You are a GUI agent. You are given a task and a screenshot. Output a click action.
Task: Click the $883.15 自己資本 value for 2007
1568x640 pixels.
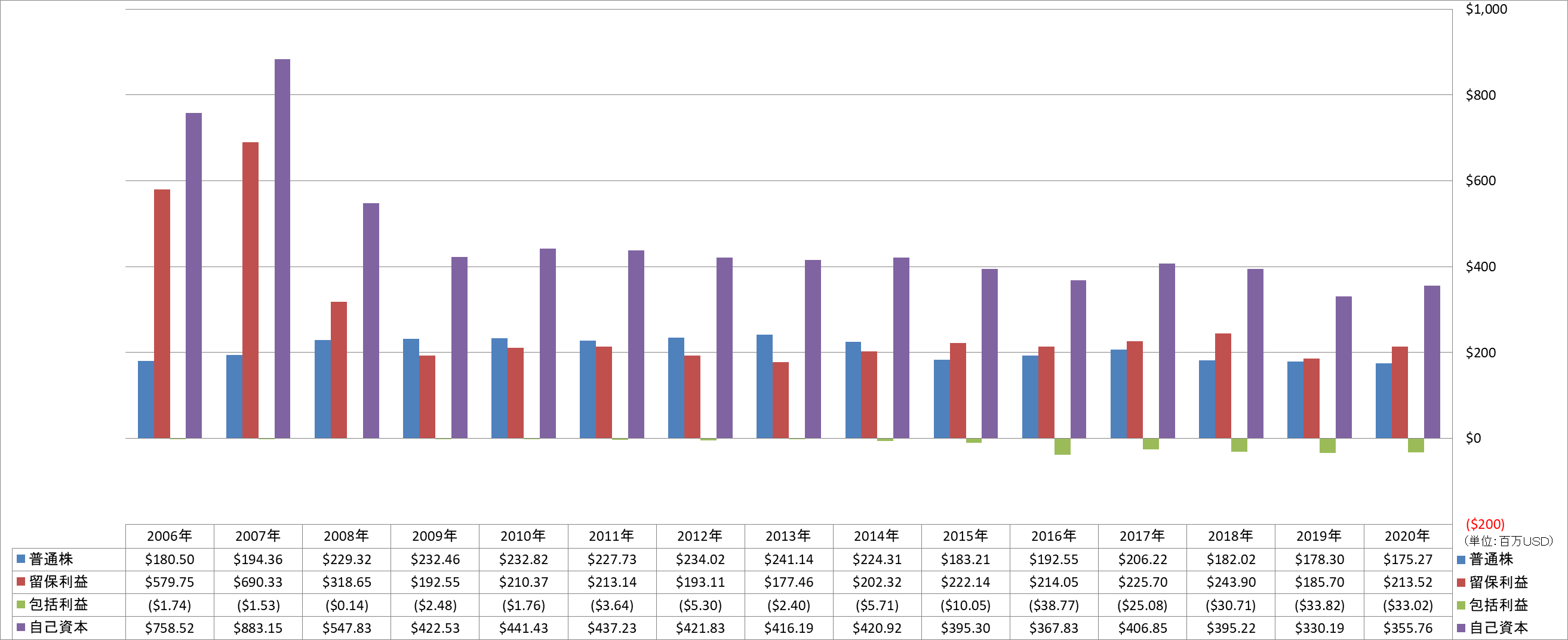coord(258,628)
